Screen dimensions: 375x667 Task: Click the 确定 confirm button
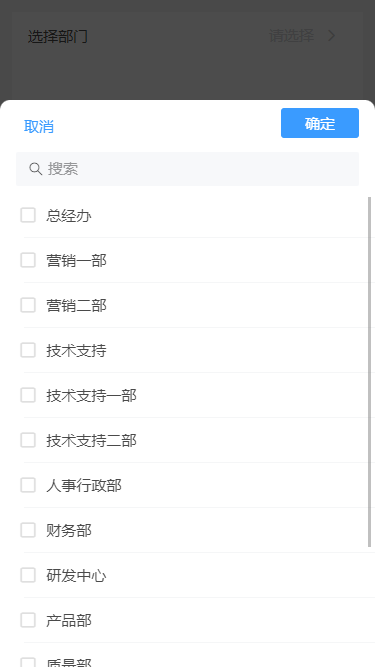[320, 123]
